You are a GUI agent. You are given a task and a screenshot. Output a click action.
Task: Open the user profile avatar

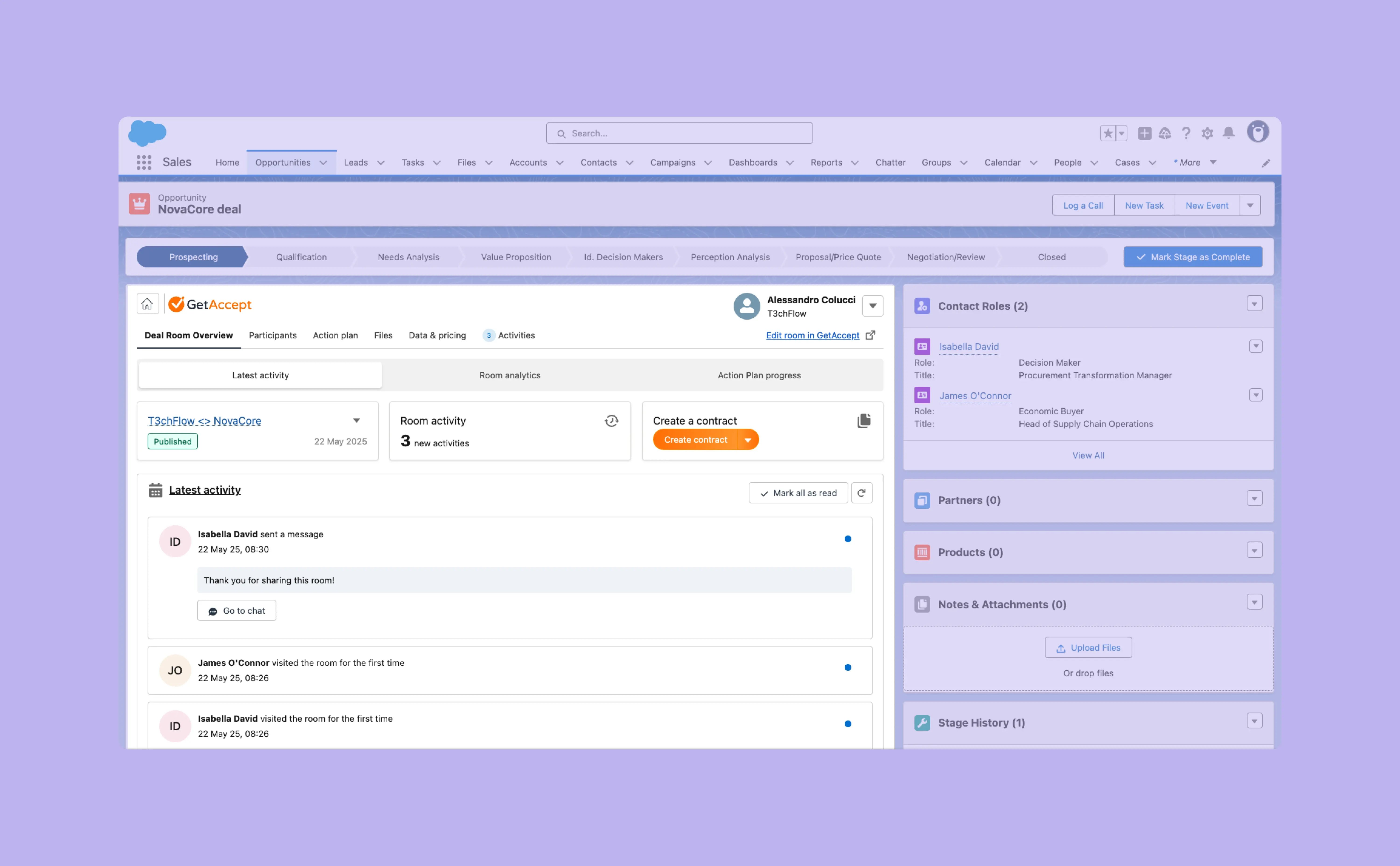[x=1258, y=132]
